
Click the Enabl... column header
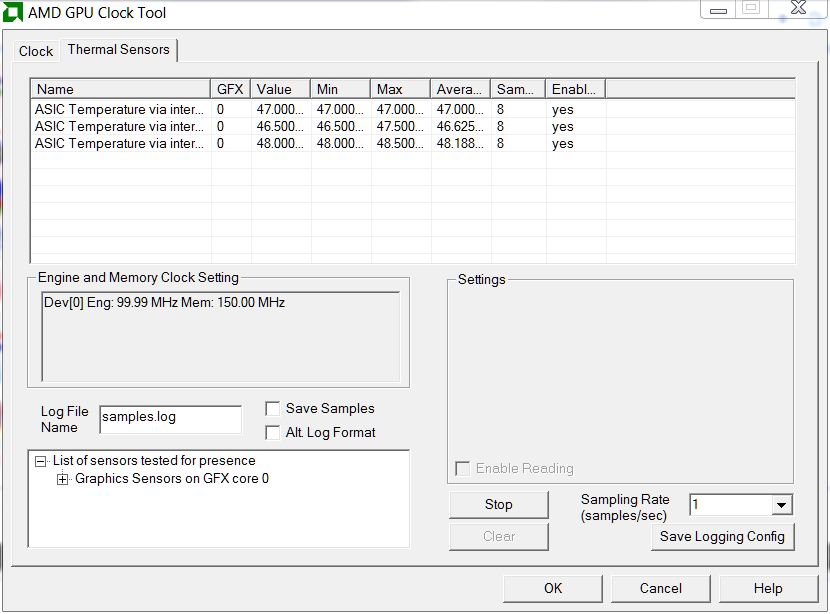coord(575,89)
